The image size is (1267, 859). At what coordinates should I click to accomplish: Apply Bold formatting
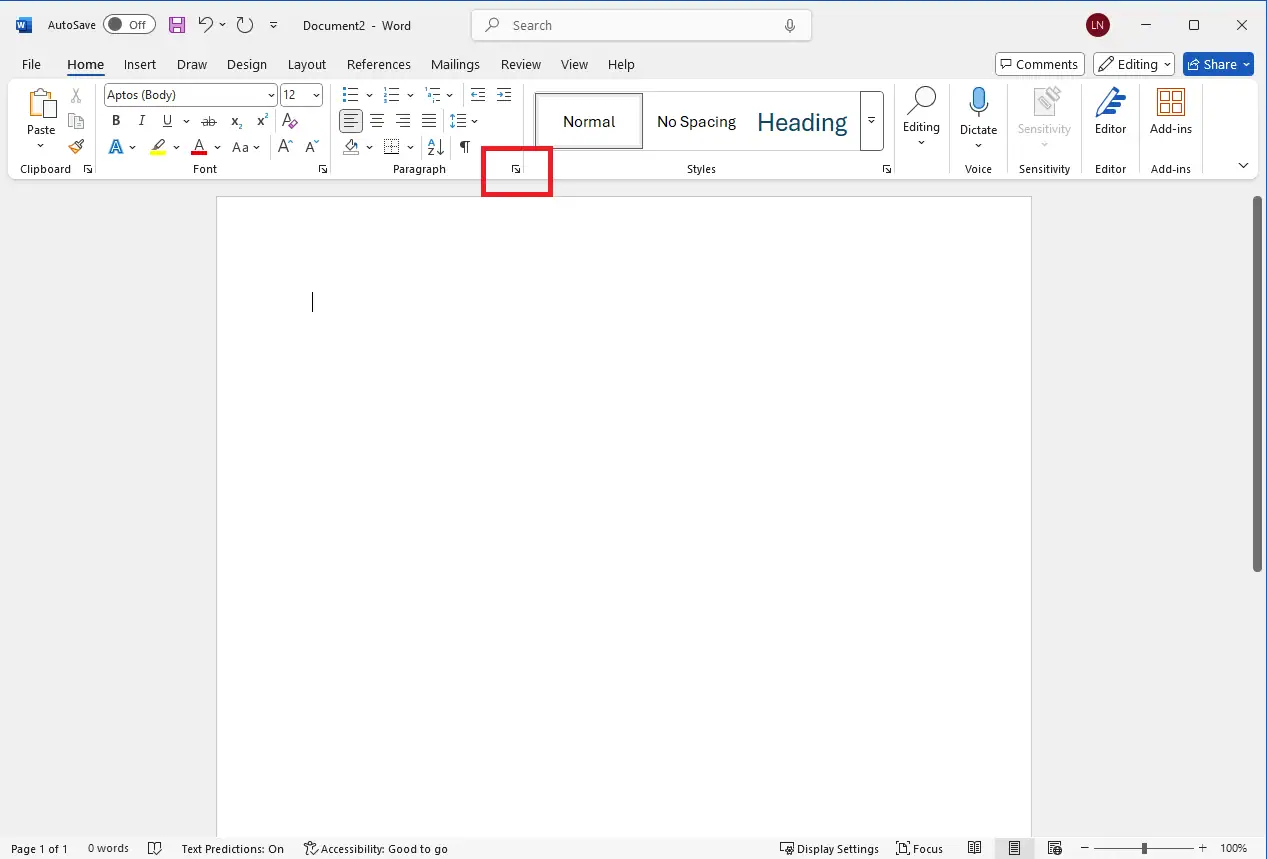116,121
